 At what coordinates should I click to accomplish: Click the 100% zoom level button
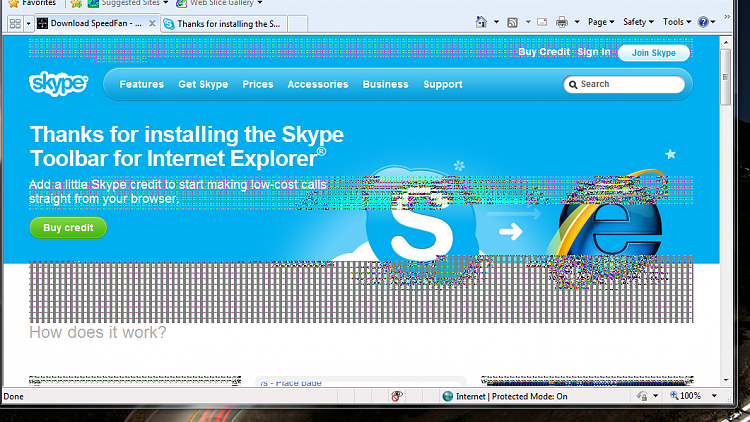(x=685, y=396)
